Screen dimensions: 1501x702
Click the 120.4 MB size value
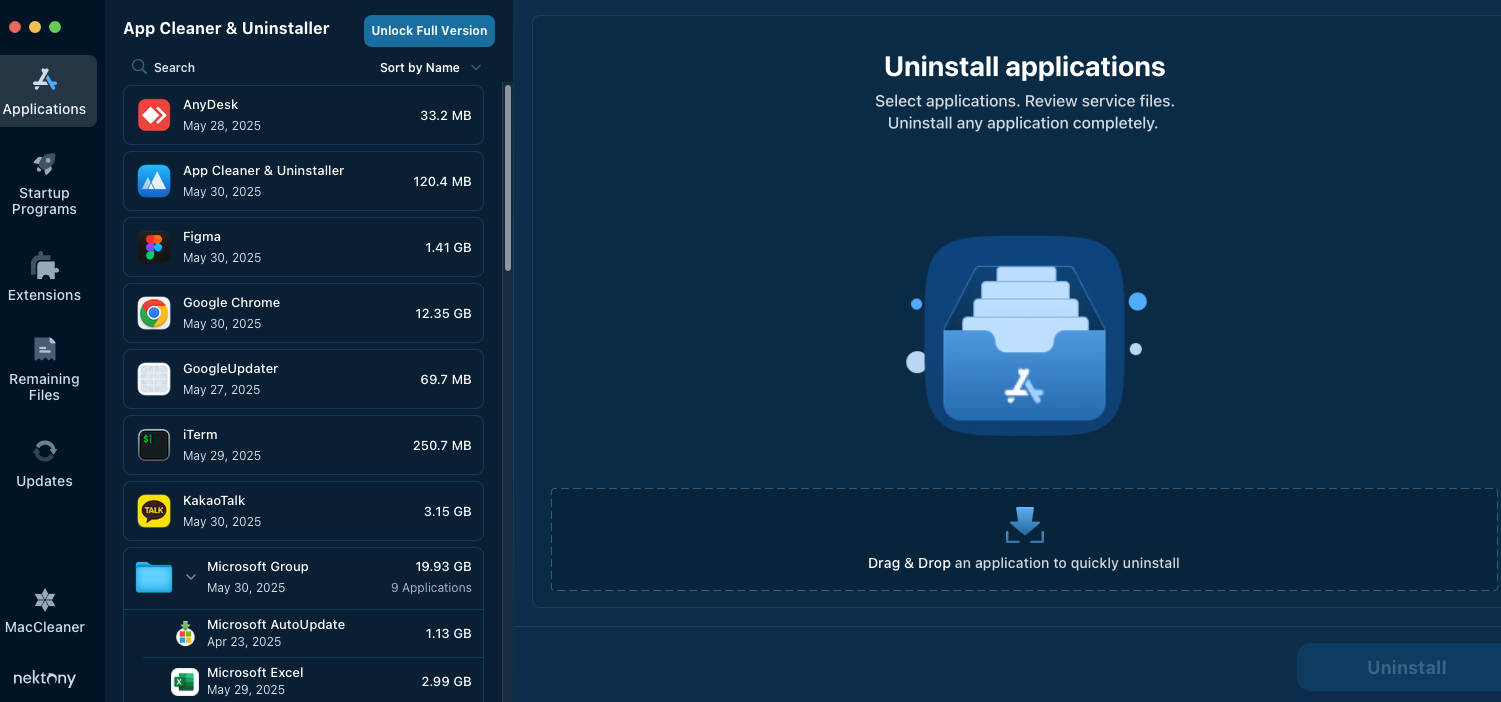click(442, 182)
